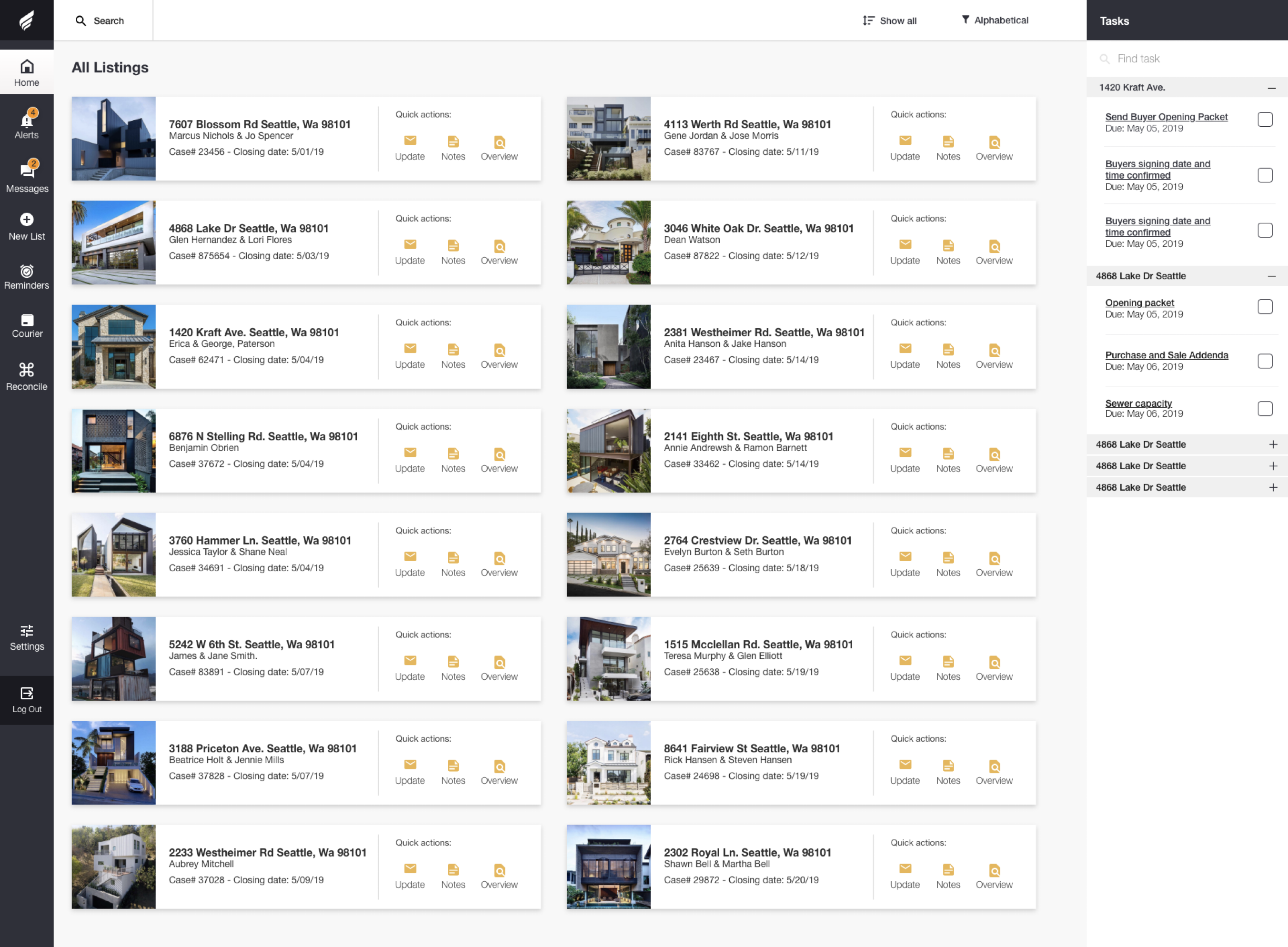1288x947 pixels.
Task: Click the 8641 Fairview St listing title
Action: pos(752,748)
